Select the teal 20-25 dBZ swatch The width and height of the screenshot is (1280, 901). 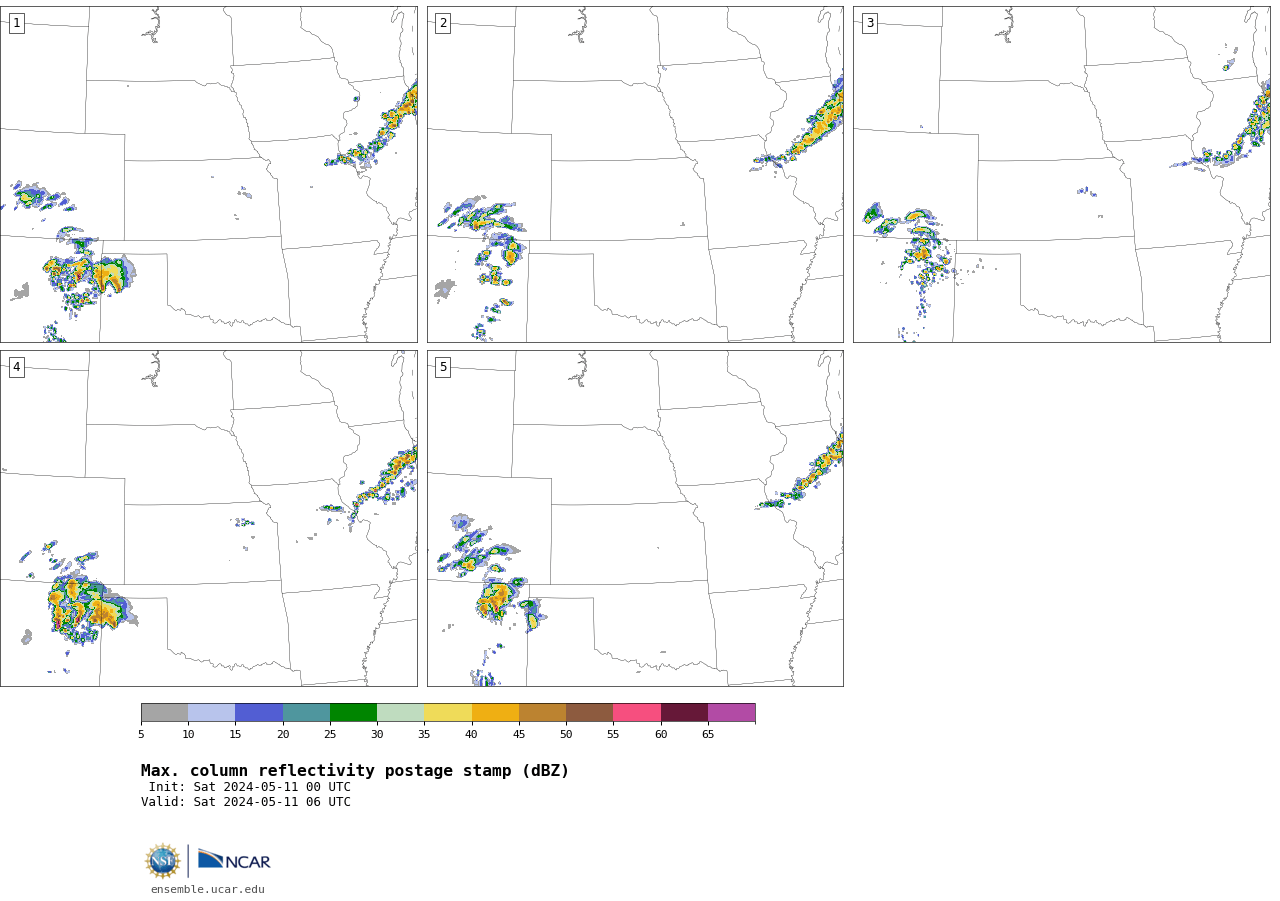306,713
